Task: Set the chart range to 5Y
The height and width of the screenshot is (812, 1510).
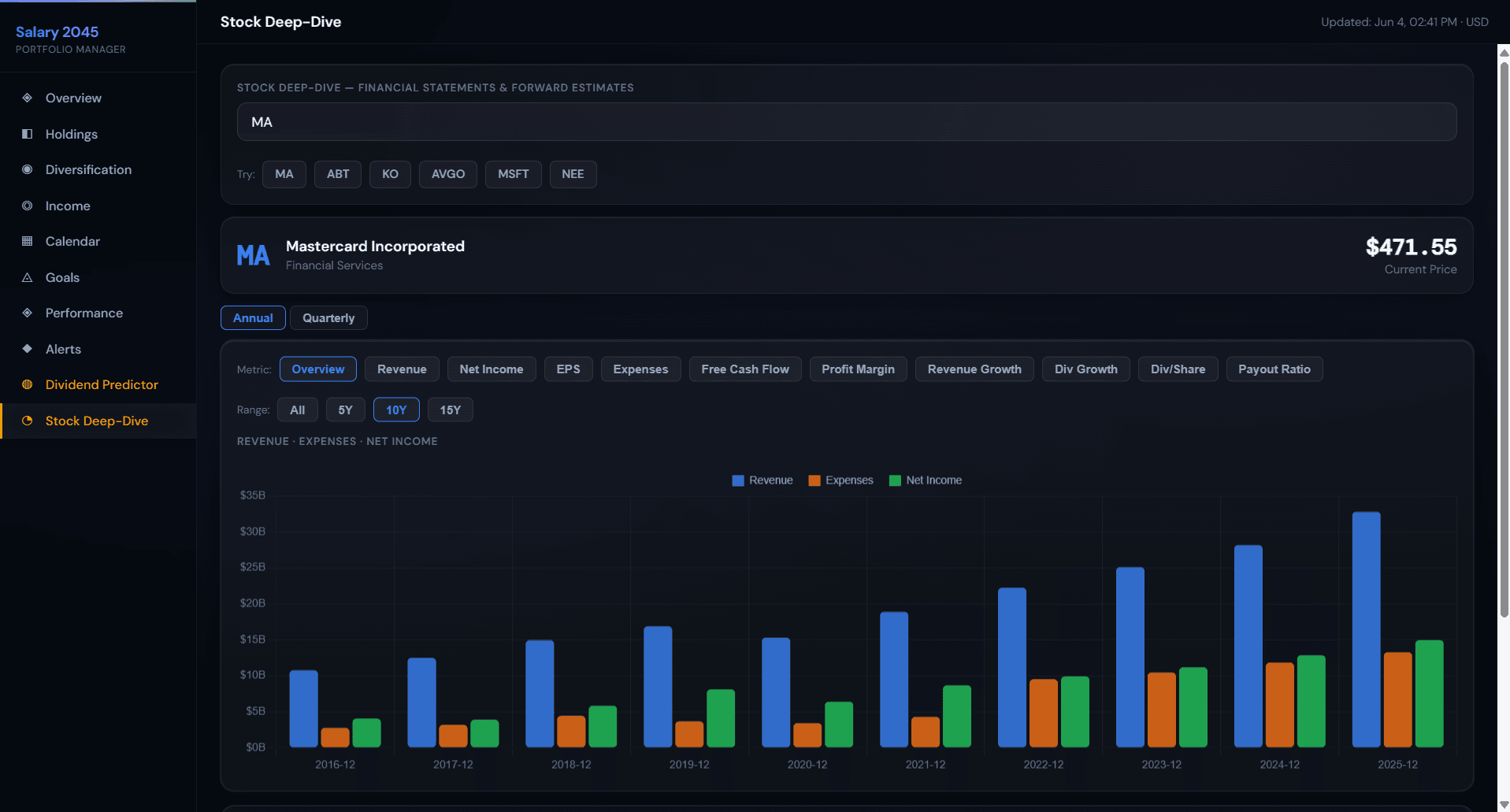Action: [345, 410]
